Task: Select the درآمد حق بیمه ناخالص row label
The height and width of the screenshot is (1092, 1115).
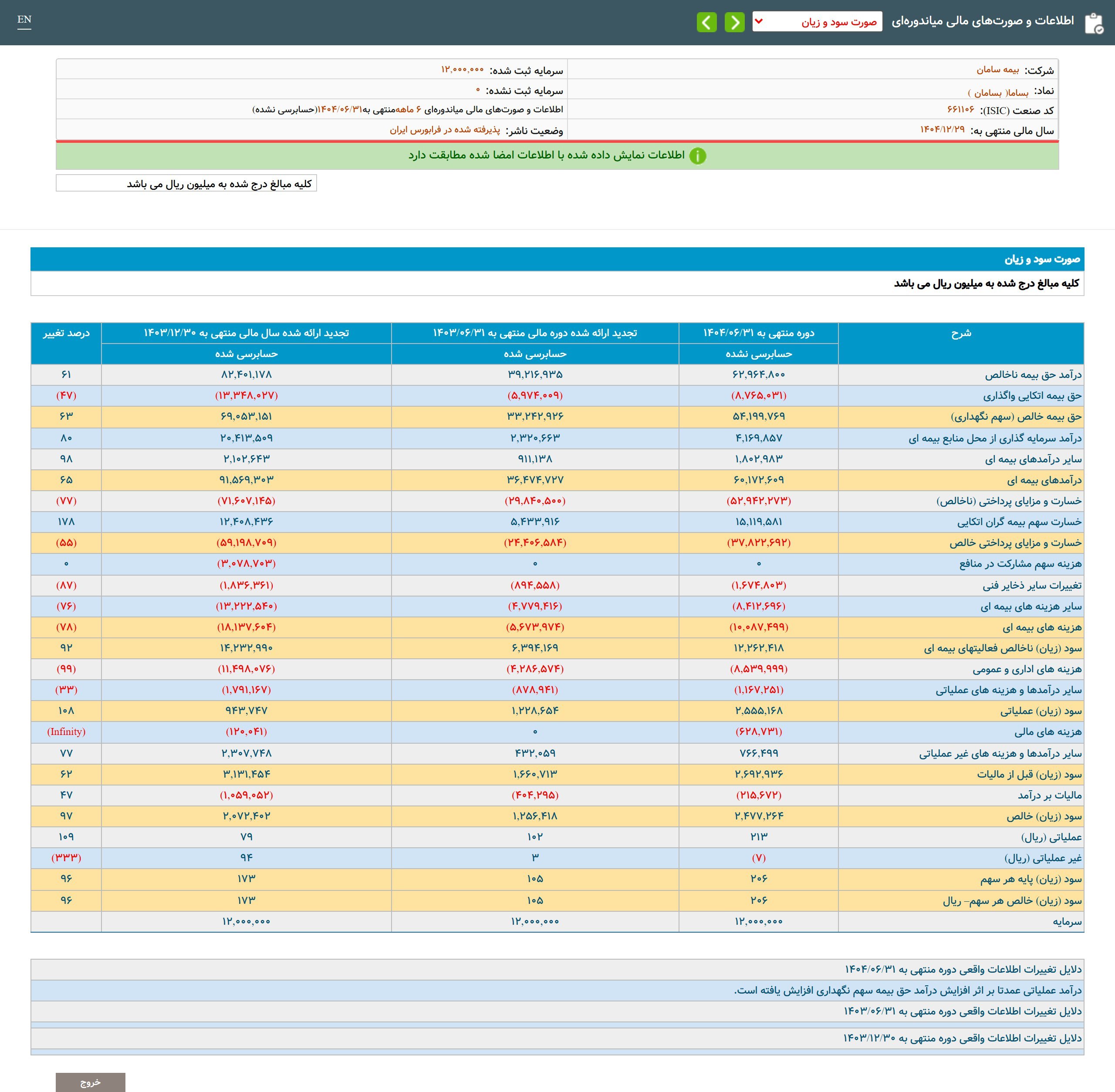Action: click(1033, 374)
